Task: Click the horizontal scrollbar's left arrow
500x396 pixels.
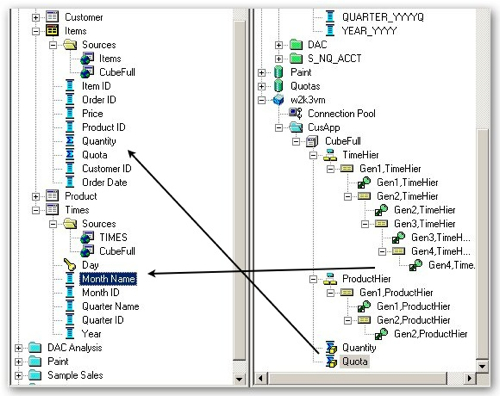Action: [261, 378]
